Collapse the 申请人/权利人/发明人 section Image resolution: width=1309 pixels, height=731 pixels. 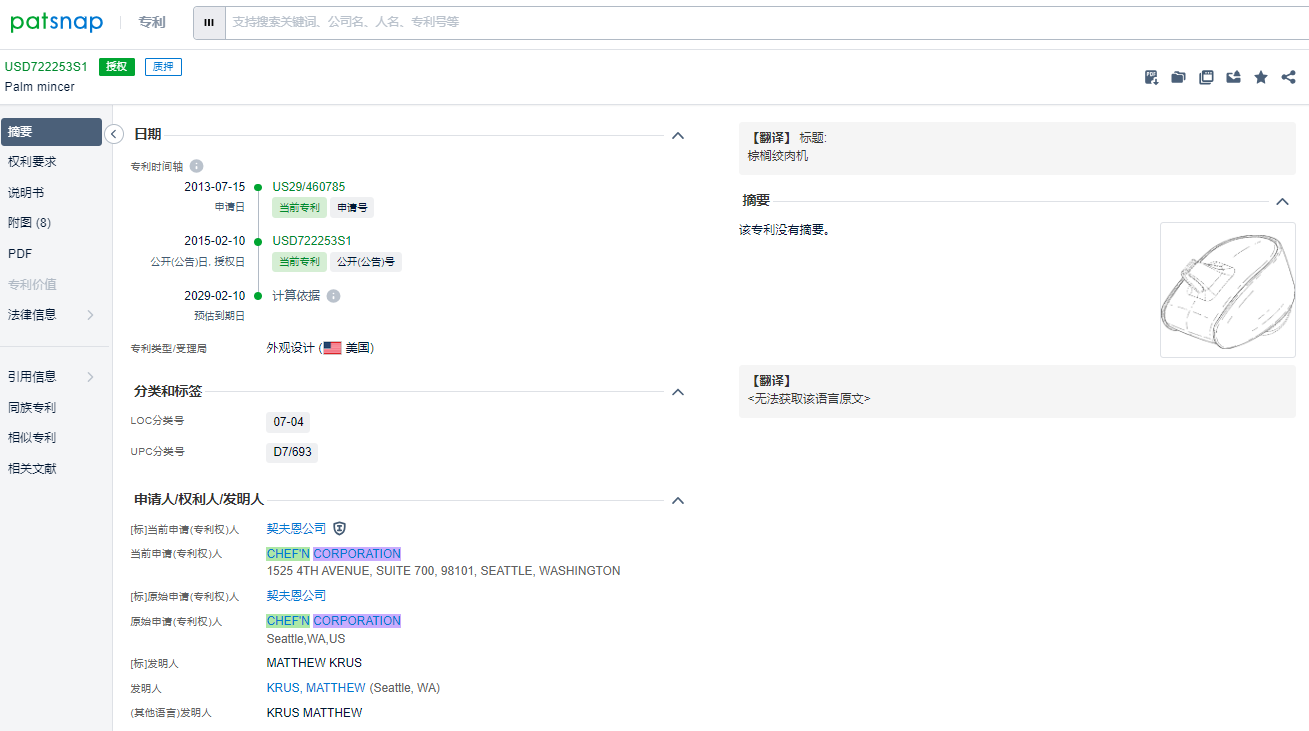pos(678,500)
